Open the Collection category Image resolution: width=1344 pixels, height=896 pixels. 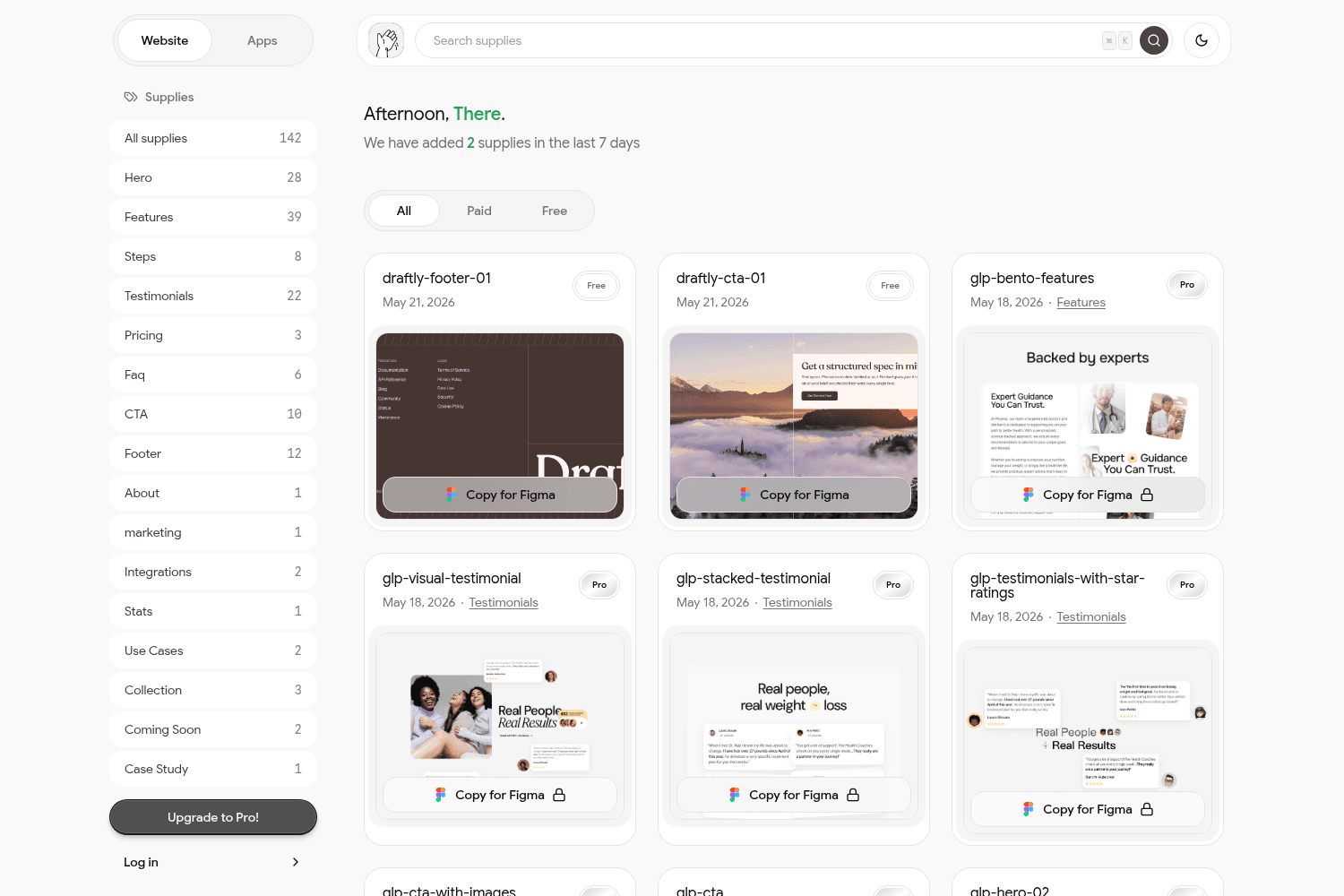pyautogui.click(x=213, y=690)
